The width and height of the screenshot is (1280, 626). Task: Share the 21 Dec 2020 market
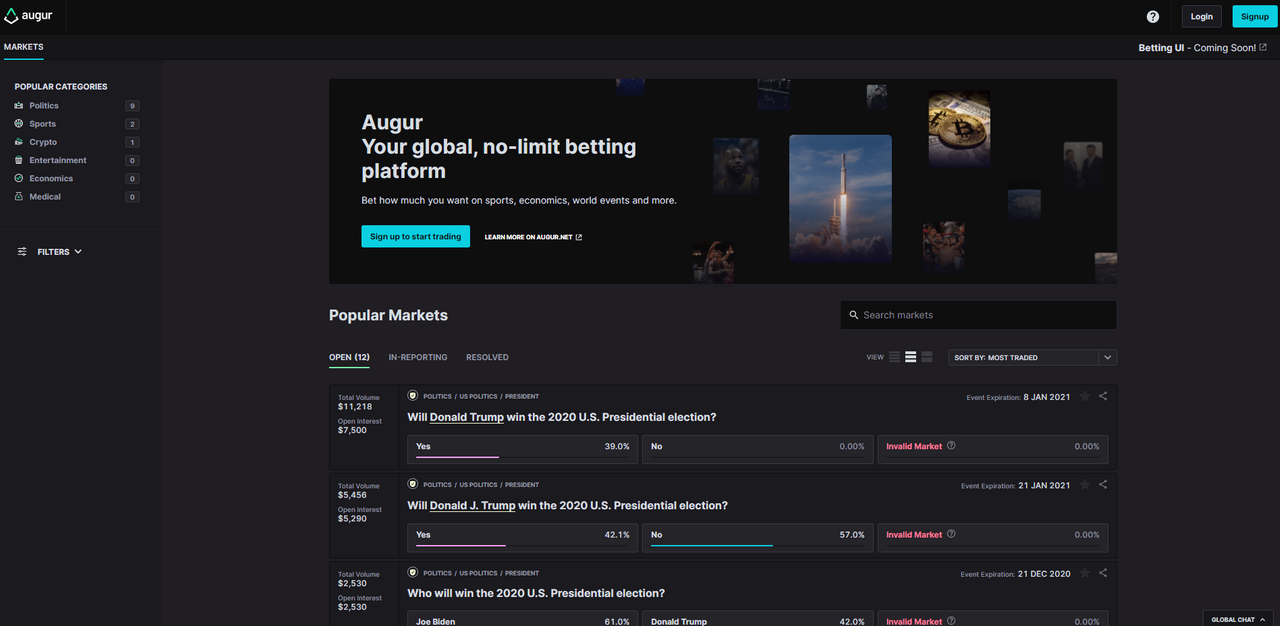[1103, 574]
